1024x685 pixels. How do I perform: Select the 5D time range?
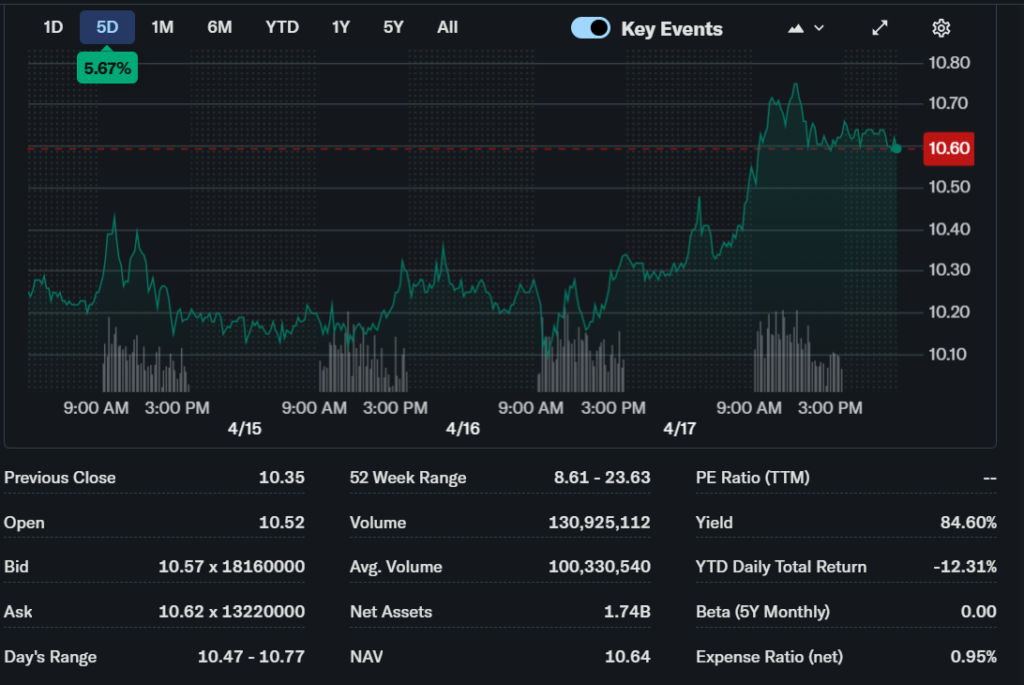[x=107, y=27]
